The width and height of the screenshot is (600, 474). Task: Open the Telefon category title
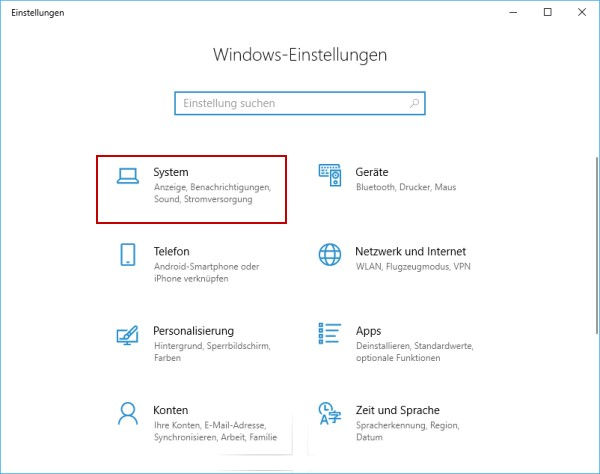point(171,251)
